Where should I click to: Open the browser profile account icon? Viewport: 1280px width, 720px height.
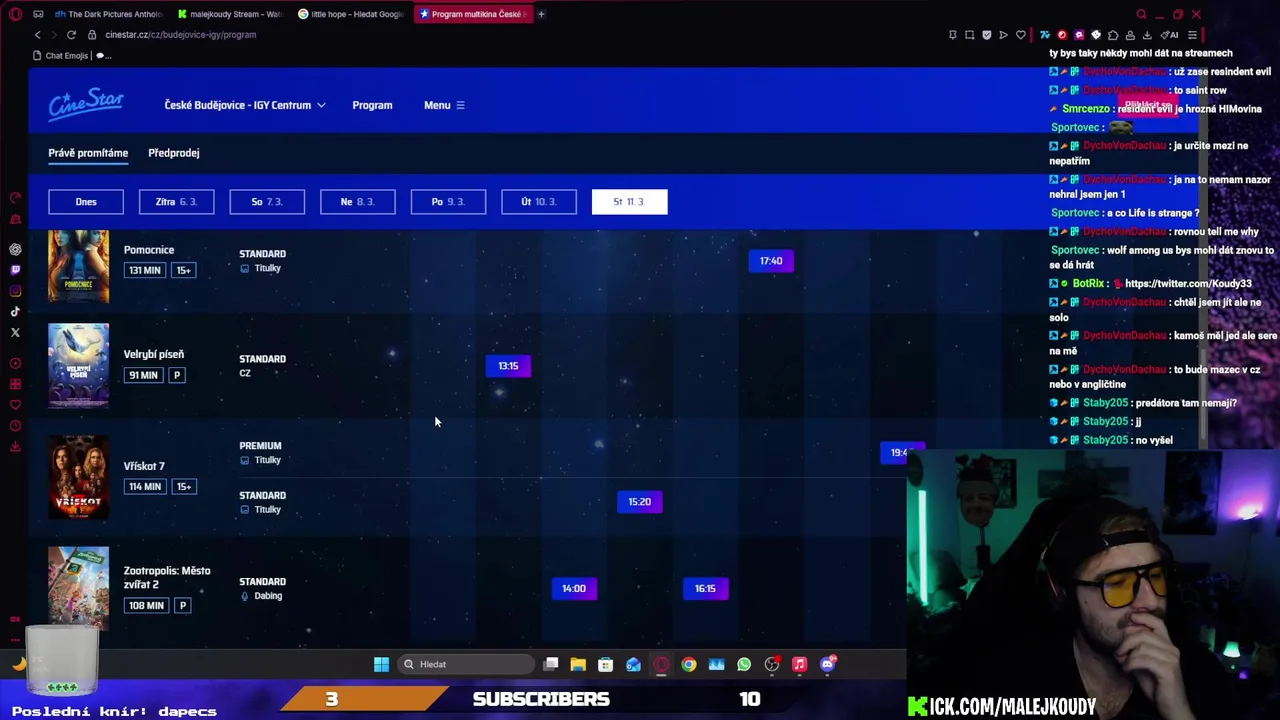1130,35
